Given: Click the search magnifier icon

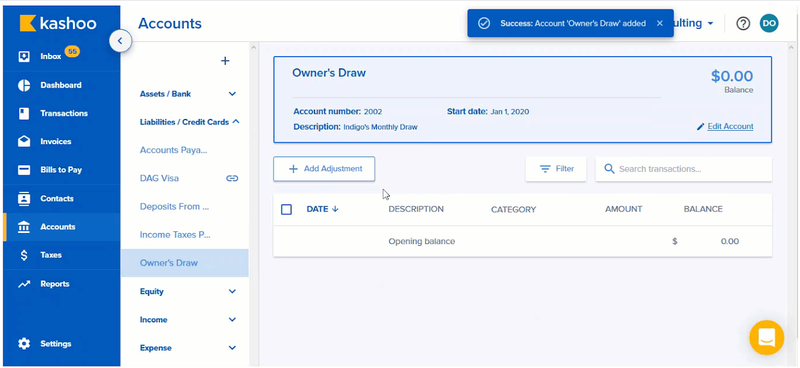Looking at the screenshot, I should tap(609, 169).
